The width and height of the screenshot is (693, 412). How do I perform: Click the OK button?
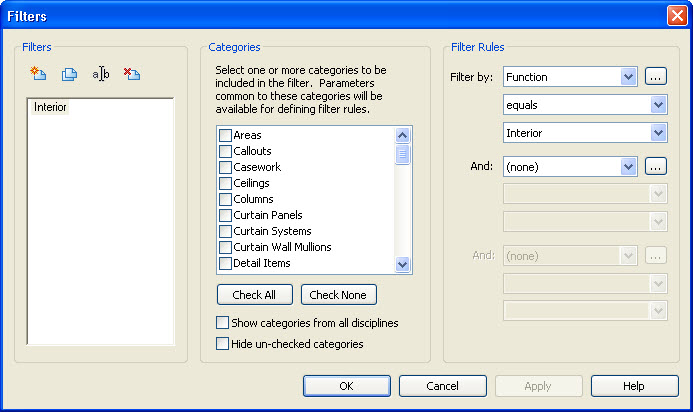[346, 386]
